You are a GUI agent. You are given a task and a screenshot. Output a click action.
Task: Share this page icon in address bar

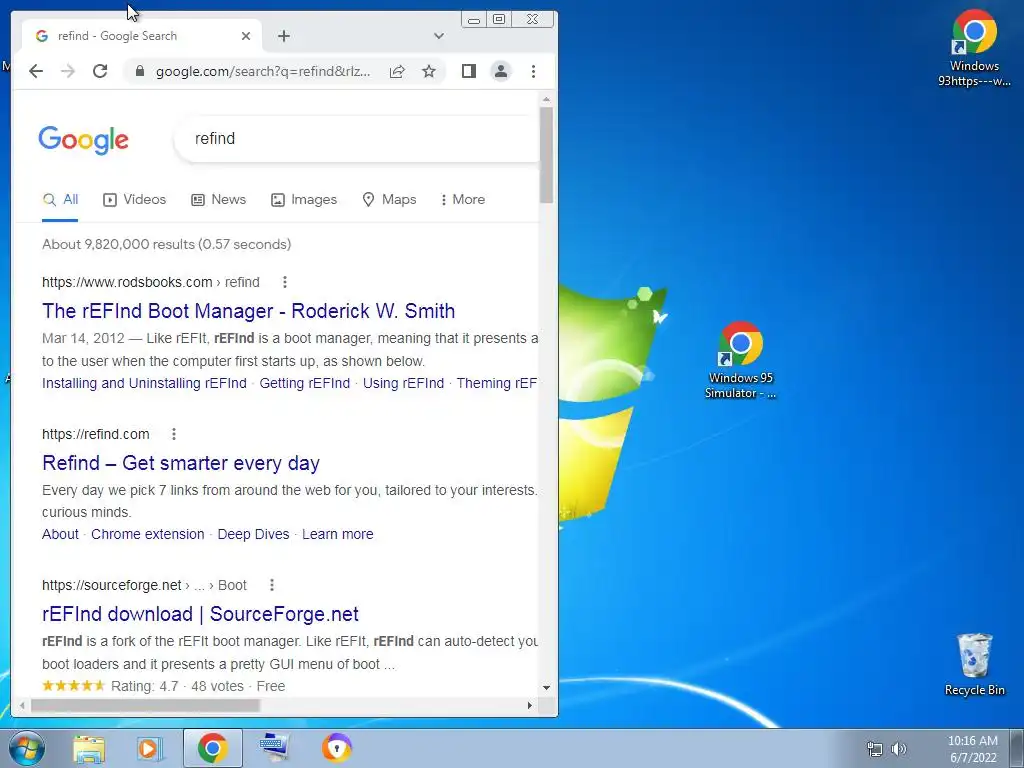(x=397, y=71)
